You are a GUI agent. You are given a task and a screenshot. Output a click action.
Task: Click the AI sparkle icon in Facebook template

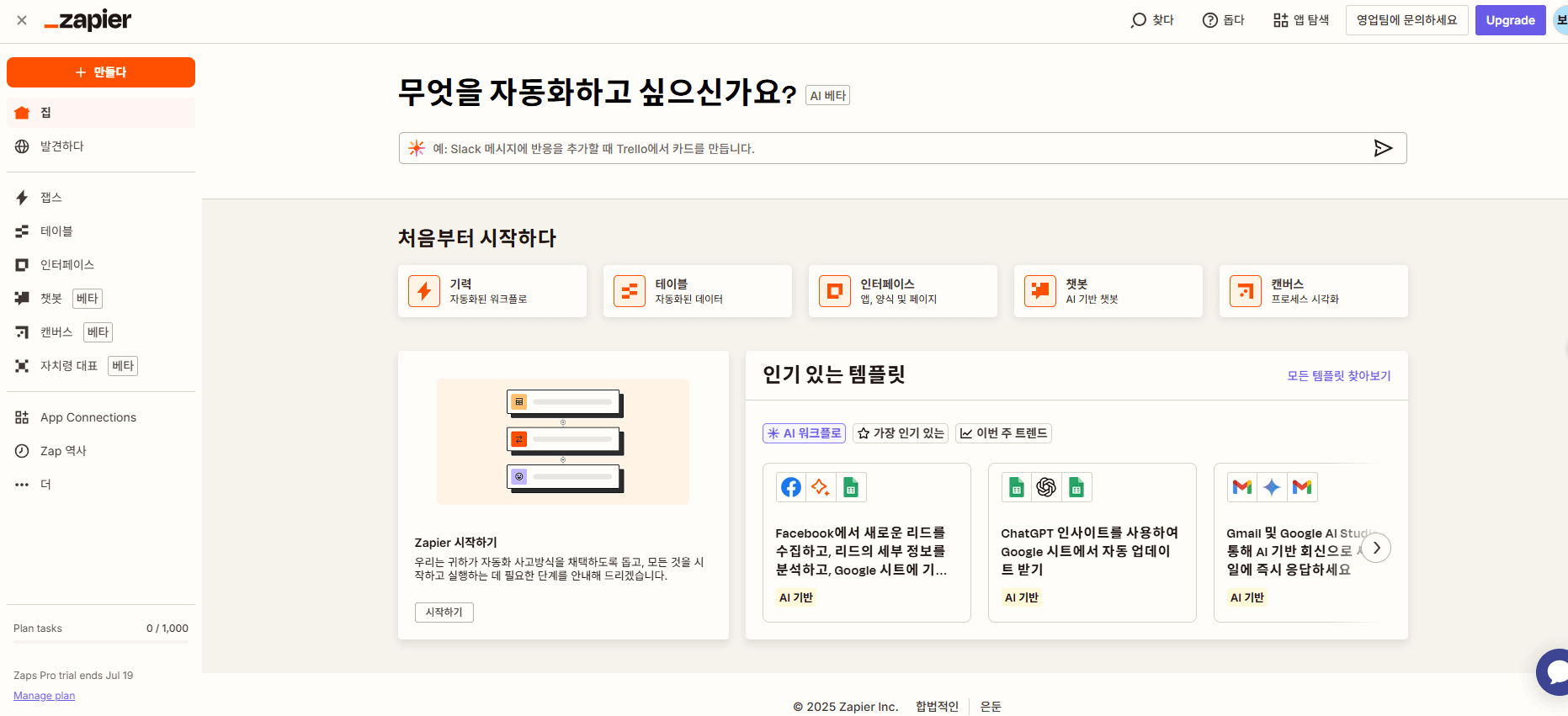(x=821, y=487)
